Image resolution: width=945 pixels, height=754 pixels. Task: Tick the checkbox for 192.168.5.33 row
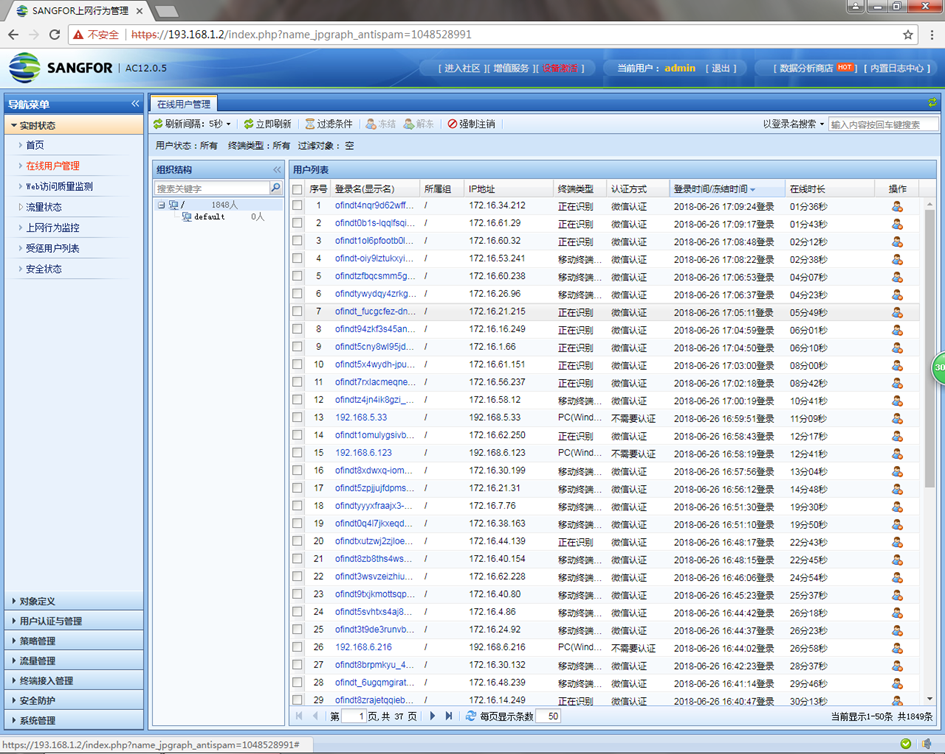coord(297,418)
